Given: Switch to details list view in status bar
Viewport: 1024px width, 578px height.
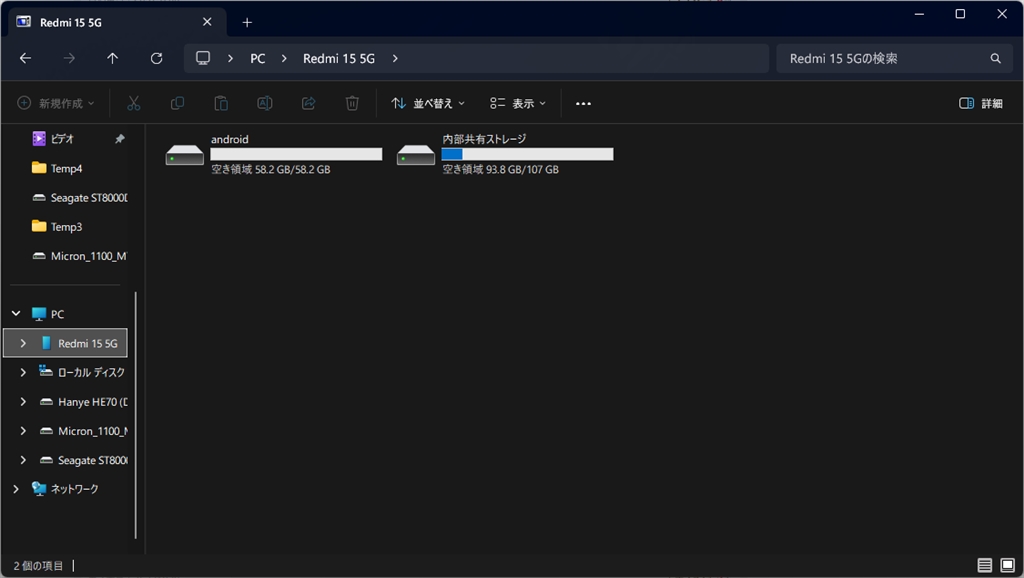Looking at the screenshot, I should pos(985,565).
